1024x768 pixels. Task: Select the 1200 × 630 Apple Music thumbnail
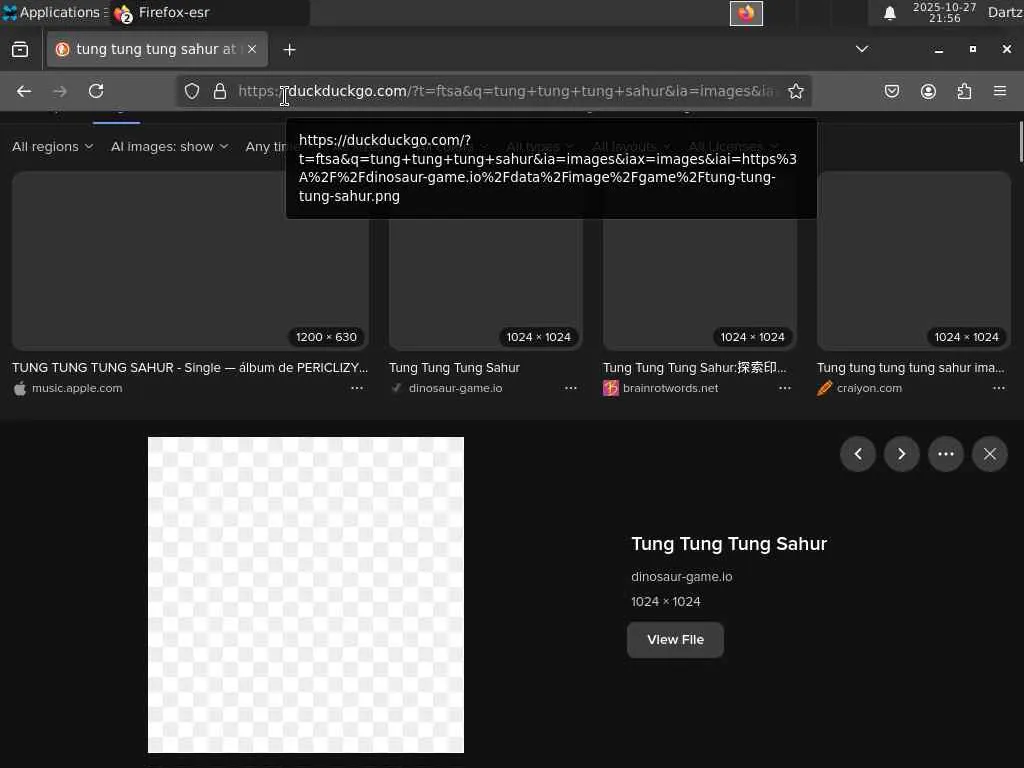(190, 261)
